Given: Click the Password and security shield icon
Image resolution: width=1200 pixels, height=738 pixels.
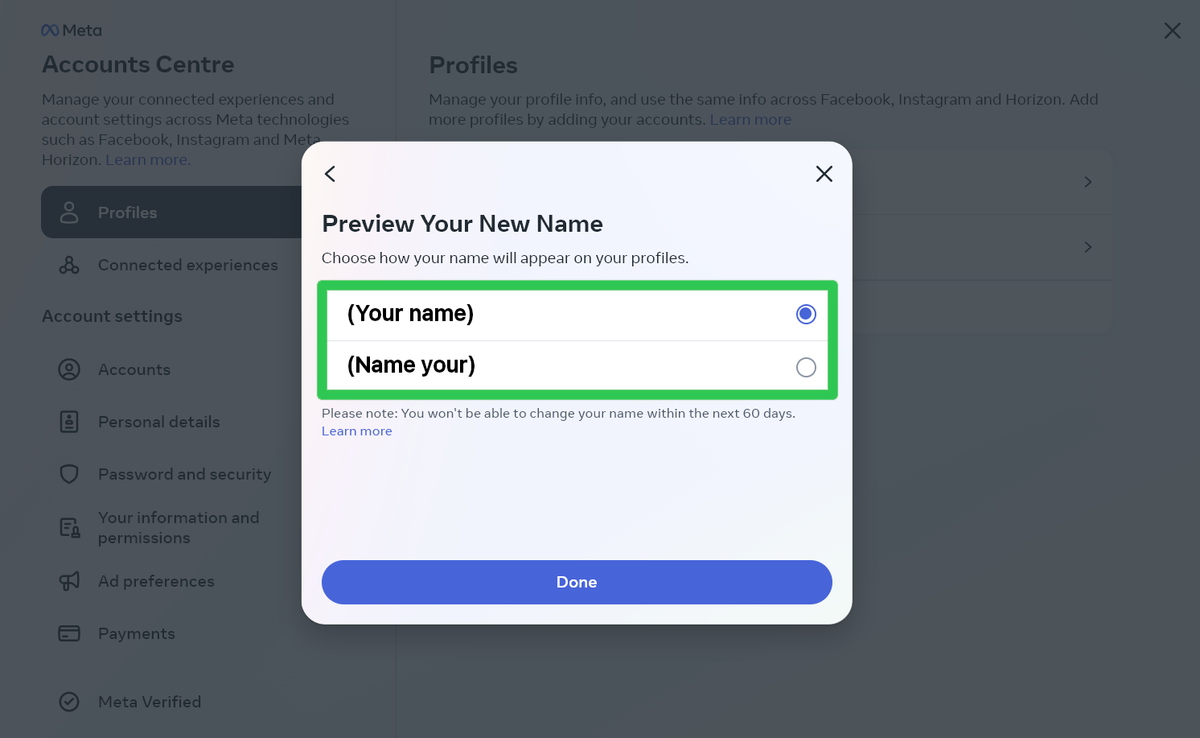Looking at the screenshot, I should pyautogui.click(x=68, y=473).
